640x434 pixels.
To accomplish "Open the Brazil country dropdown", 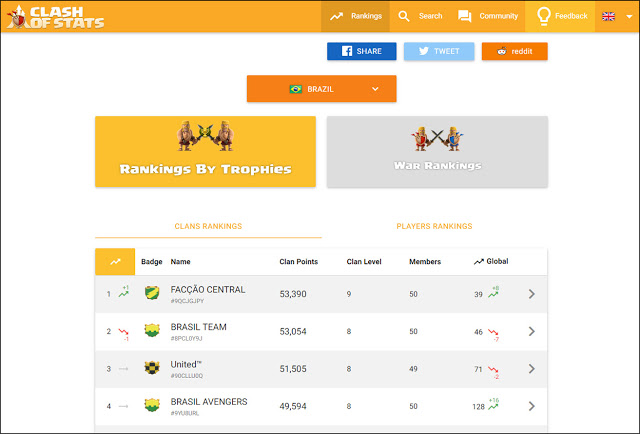I will point(322,89).
